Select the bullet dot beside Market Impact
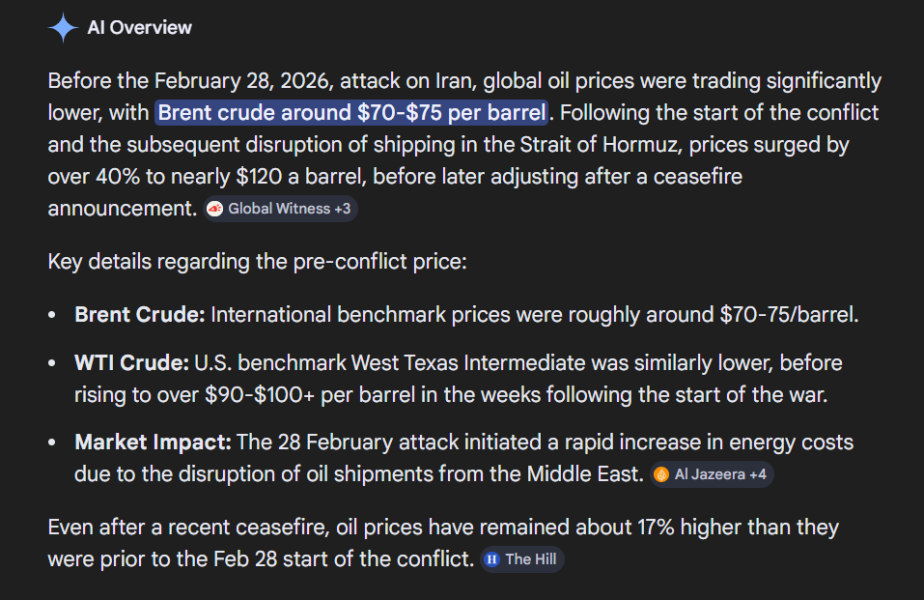The width and height of the screenshot is (924, 600). 52,443
